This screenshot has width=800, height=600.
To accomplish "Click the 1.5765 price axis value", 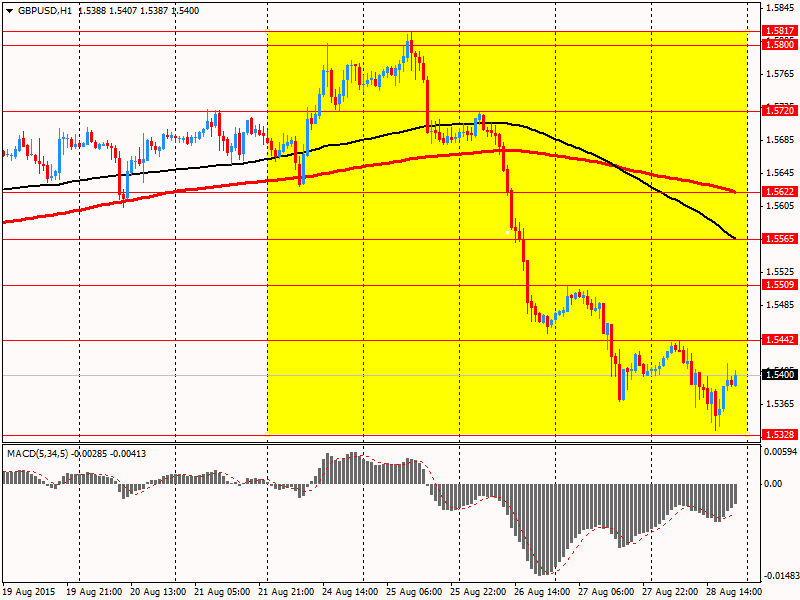I will coord(781,74).
